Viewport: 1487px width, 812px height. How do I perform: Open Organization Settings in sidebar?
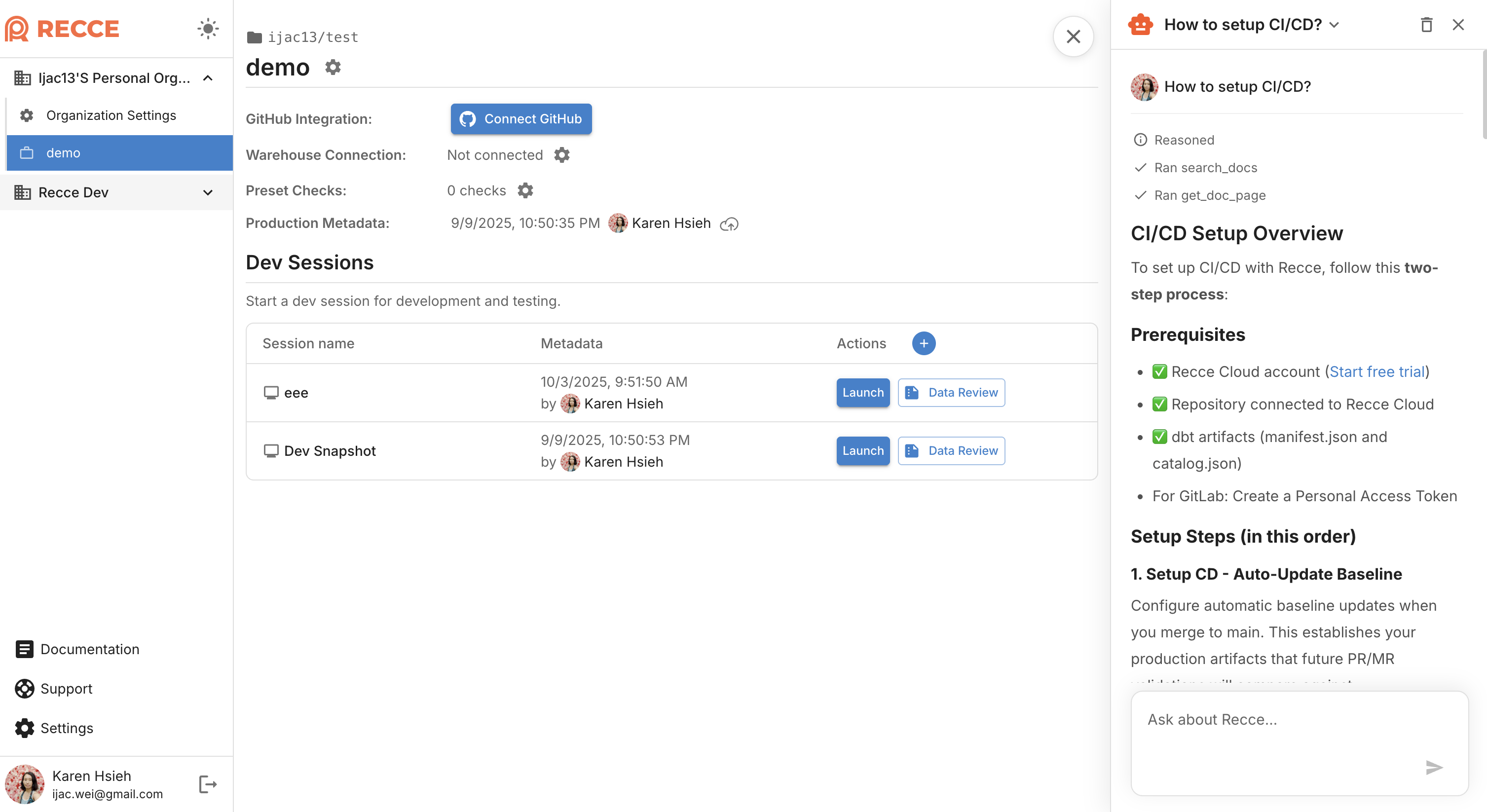(111, 115)
